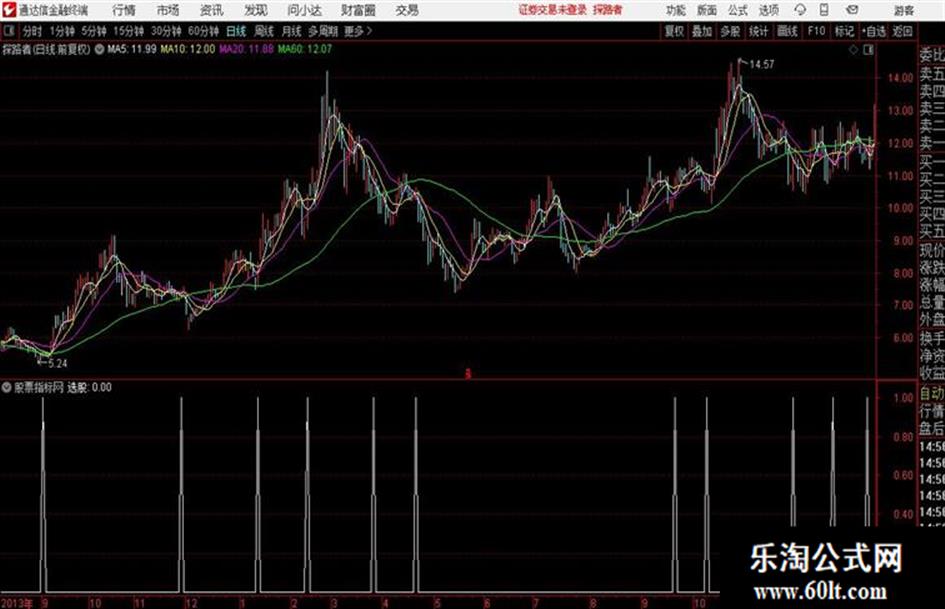
Task: Click the 探路者(日线 前复权) chart title
Action: coord(46,49)
